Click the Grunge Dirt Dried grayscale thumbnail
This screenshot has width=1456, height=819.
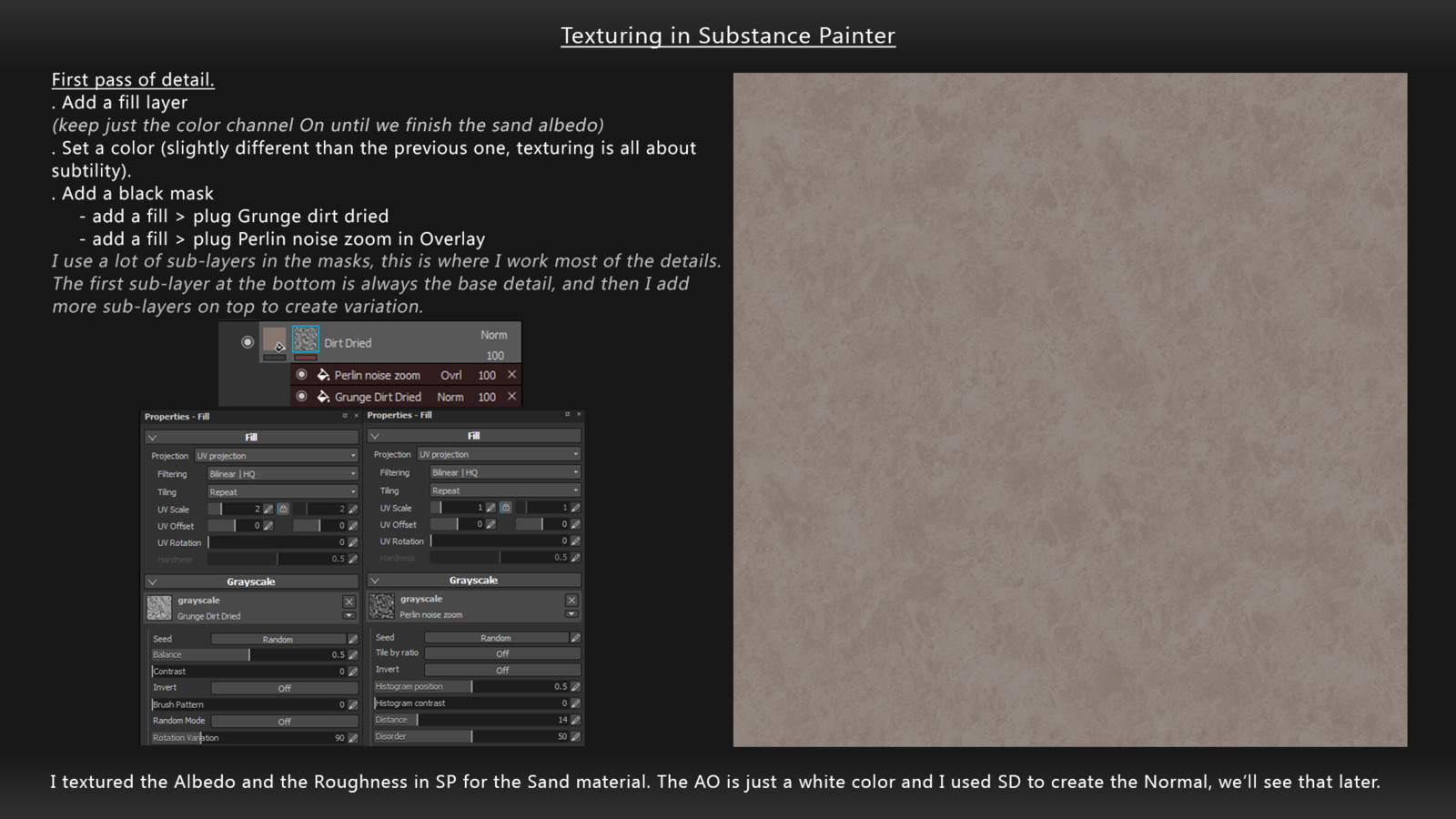coord(159,608)
